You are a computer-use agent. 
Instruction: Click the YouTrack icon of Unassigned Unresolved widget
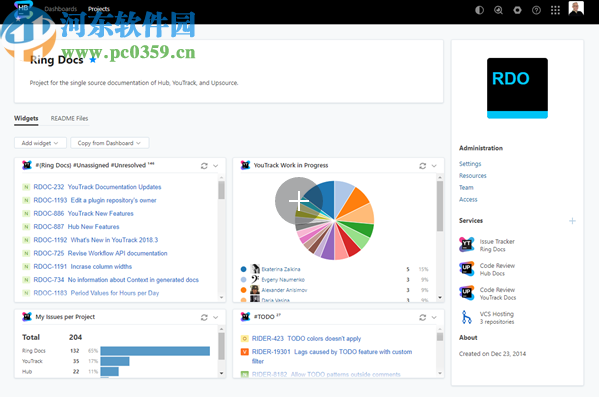coord(27,166)
